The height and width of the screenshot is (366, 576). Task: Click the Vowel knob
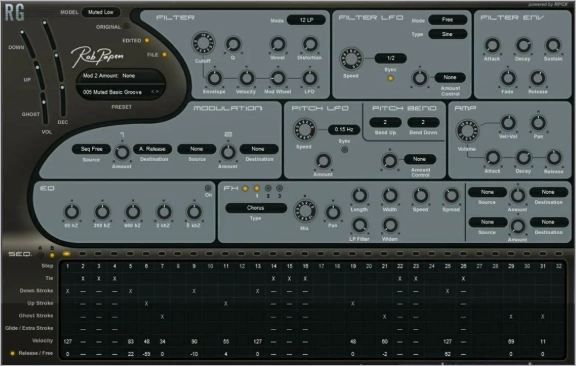click(x=278, y=44)
